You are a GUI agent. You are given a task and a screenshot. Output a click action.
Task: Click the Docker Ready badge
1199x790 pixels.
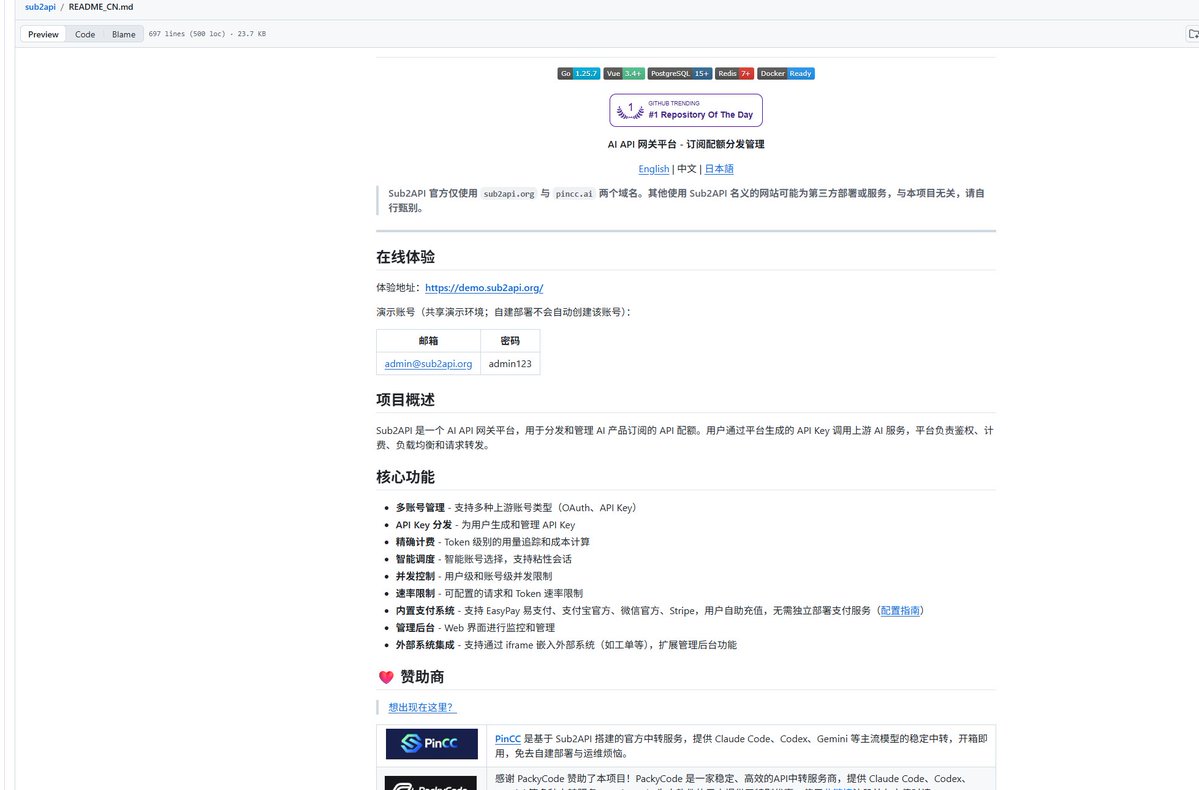tap(786, 73)
